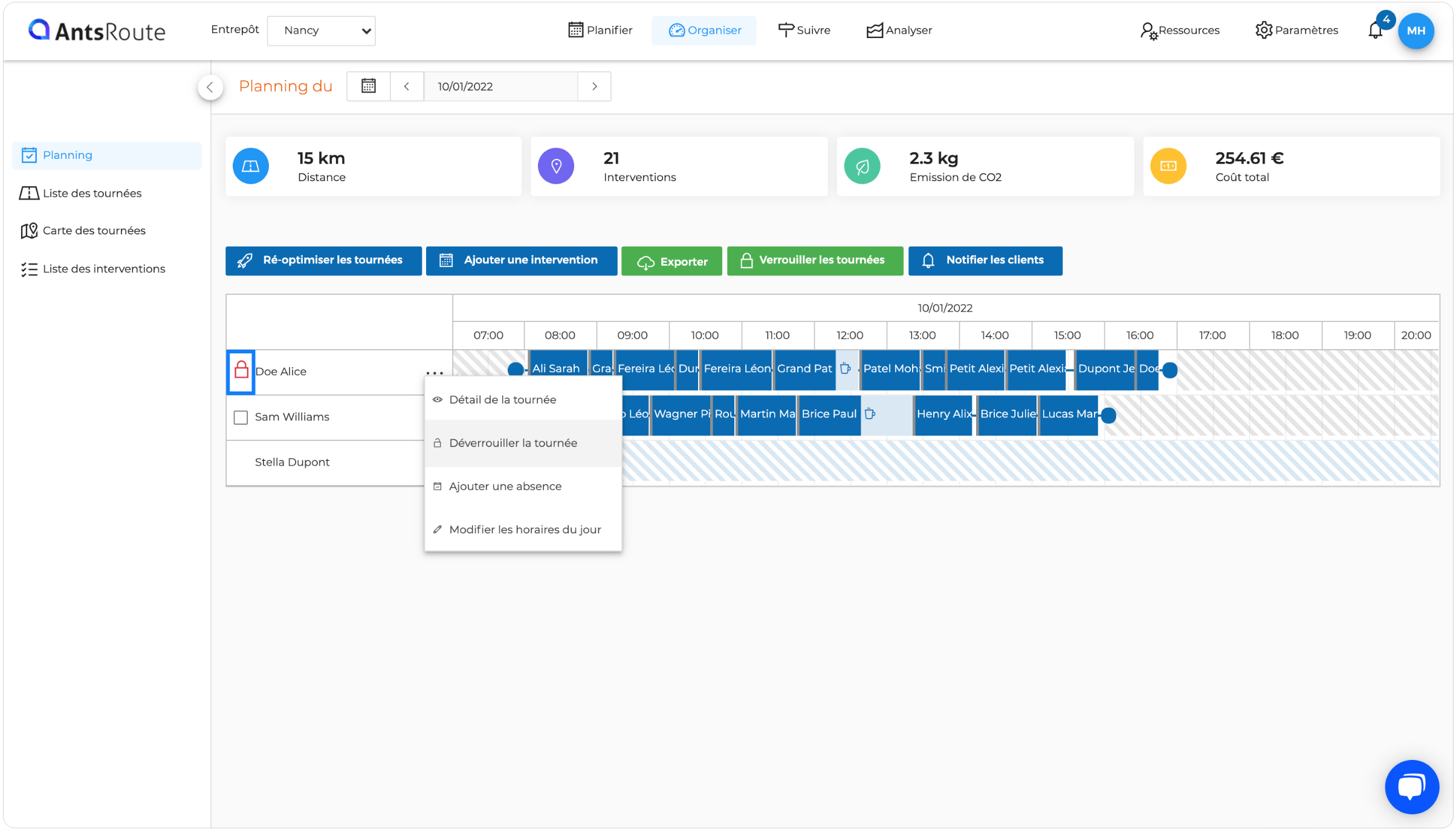Screen dimensions: 1456x830
Task: Select the Grand Pat intervention block
Action: tap(804, 369)
